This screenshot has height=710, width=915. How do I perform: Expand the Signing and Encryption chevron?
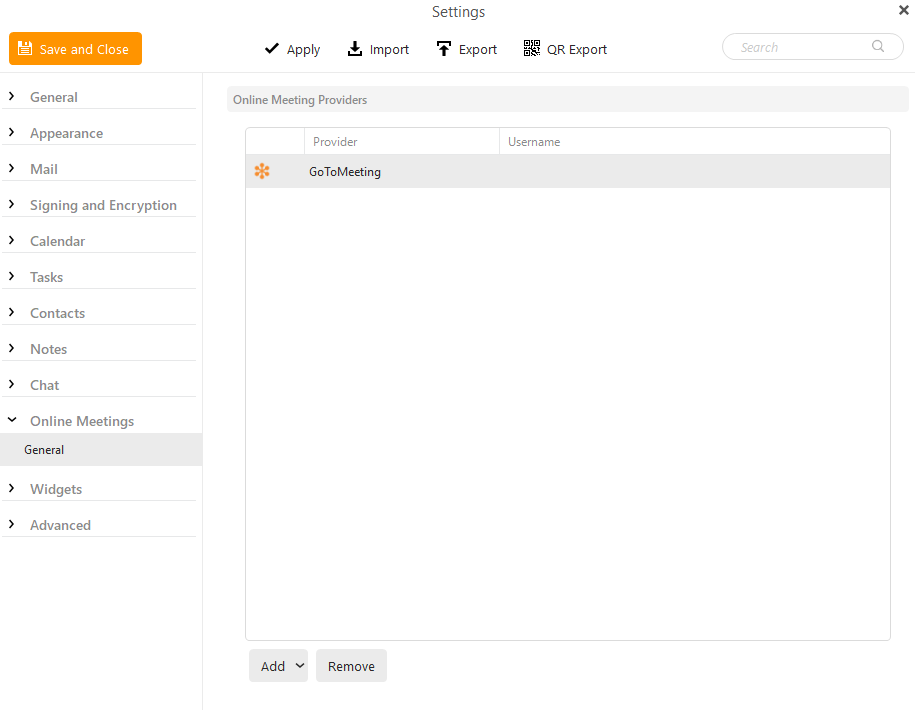11,204
